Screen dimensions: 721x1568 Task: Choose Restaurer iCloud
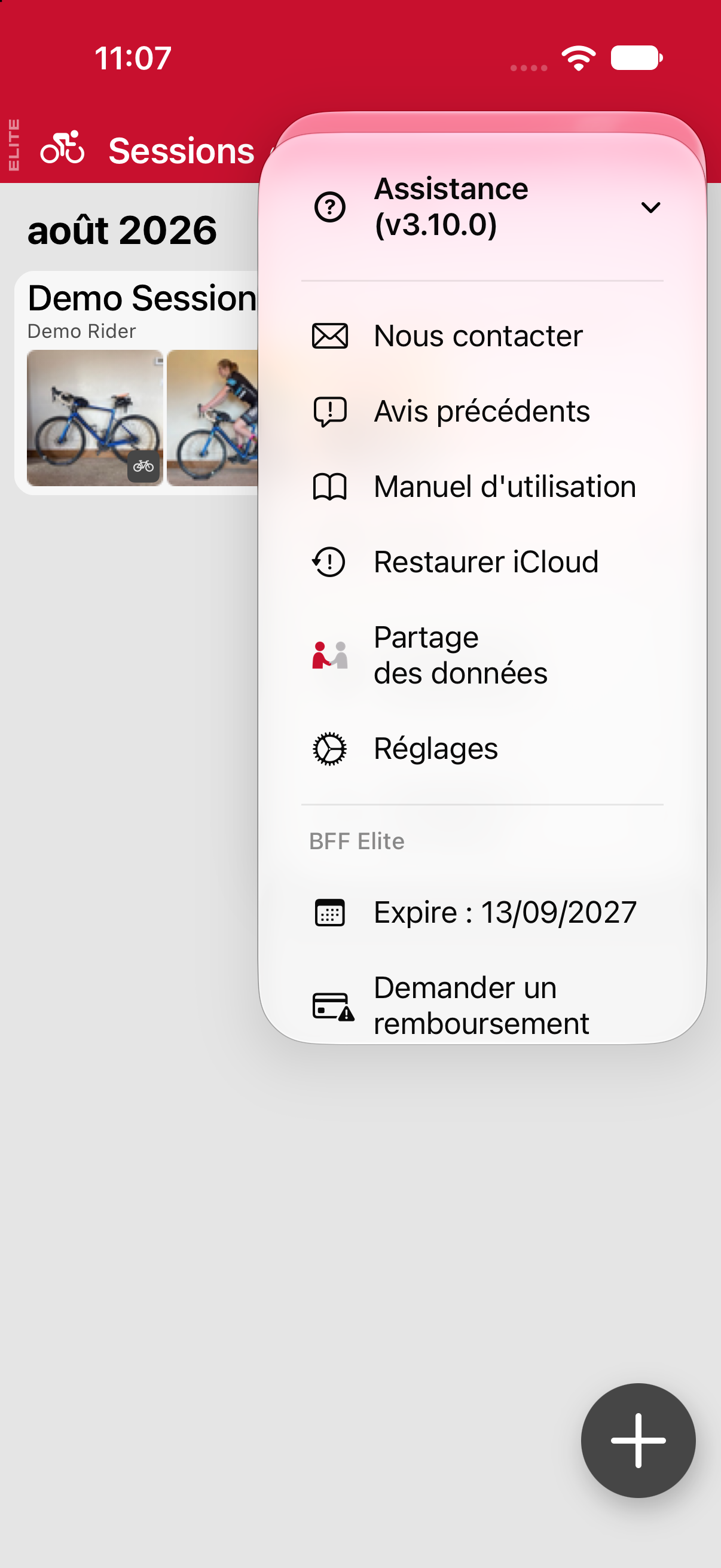point(482,562)
